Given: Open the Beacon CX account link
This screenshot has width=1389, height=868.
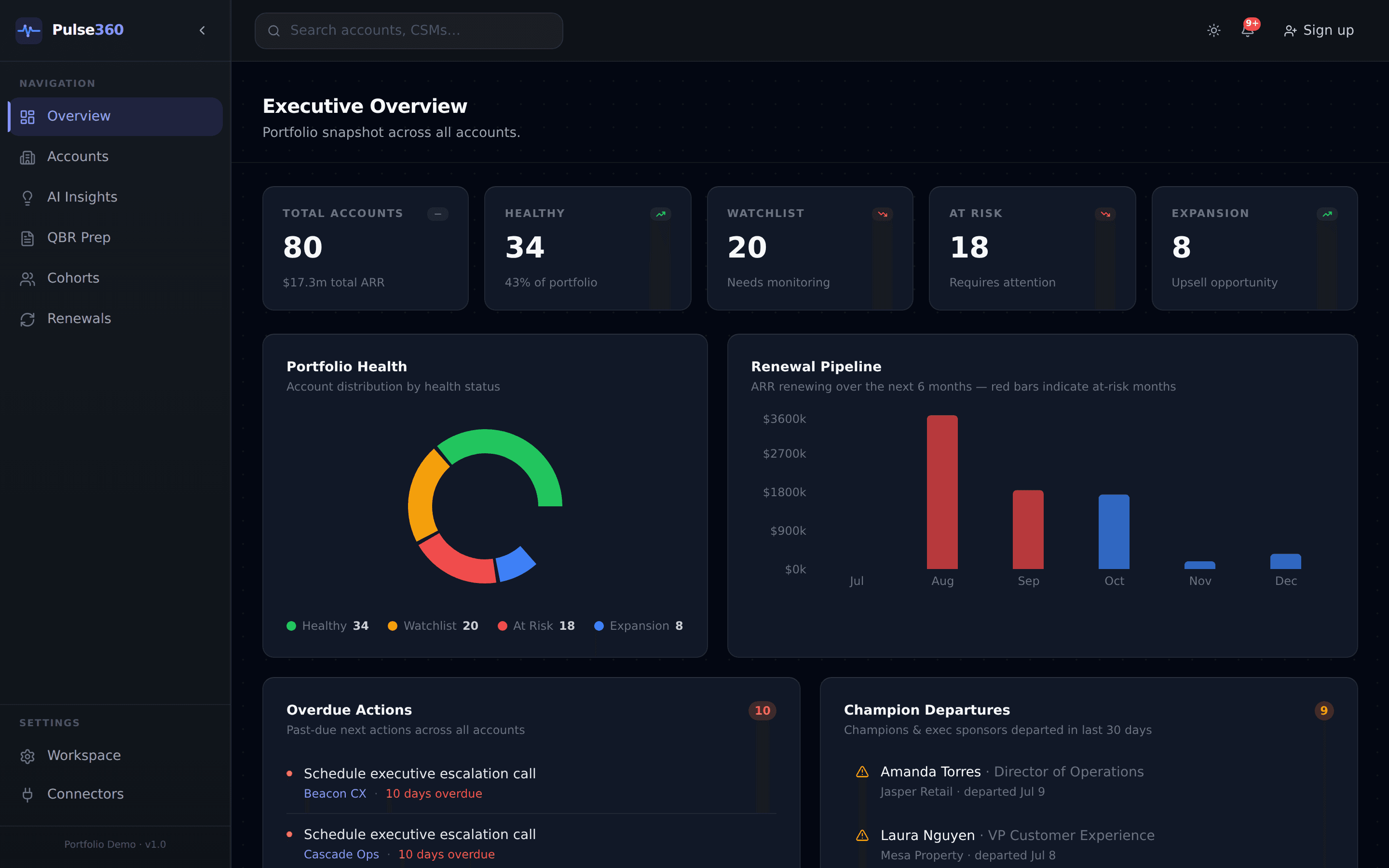Looking at the screenshot, I should [x=335, y=793].
